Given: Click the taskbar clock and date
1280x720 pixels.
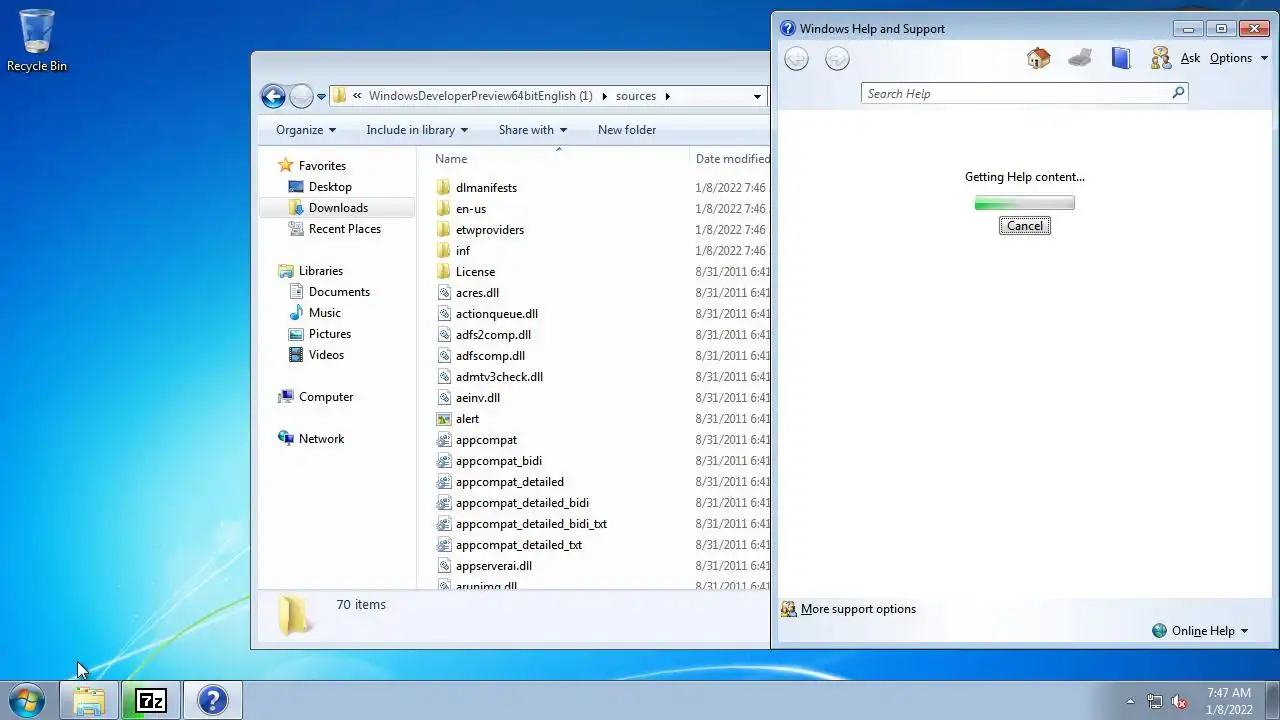Looking at the screenshot, I should pyautogui.click(x=1229, y=701).
